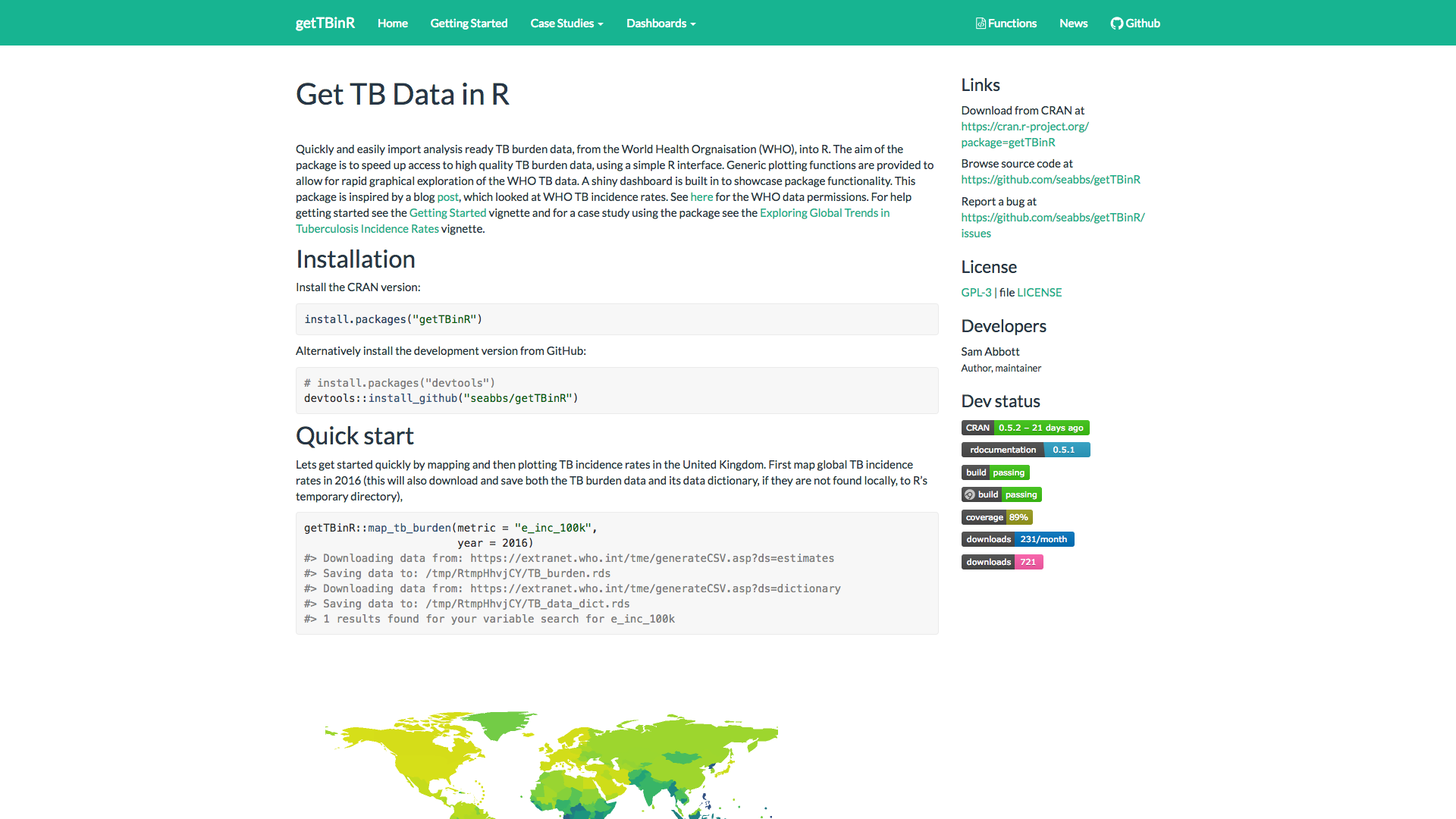The height and width of the screenshot is (819, 1456).
Task: Expand the Case Studies dropdown
Action: (x=567, y=23)
